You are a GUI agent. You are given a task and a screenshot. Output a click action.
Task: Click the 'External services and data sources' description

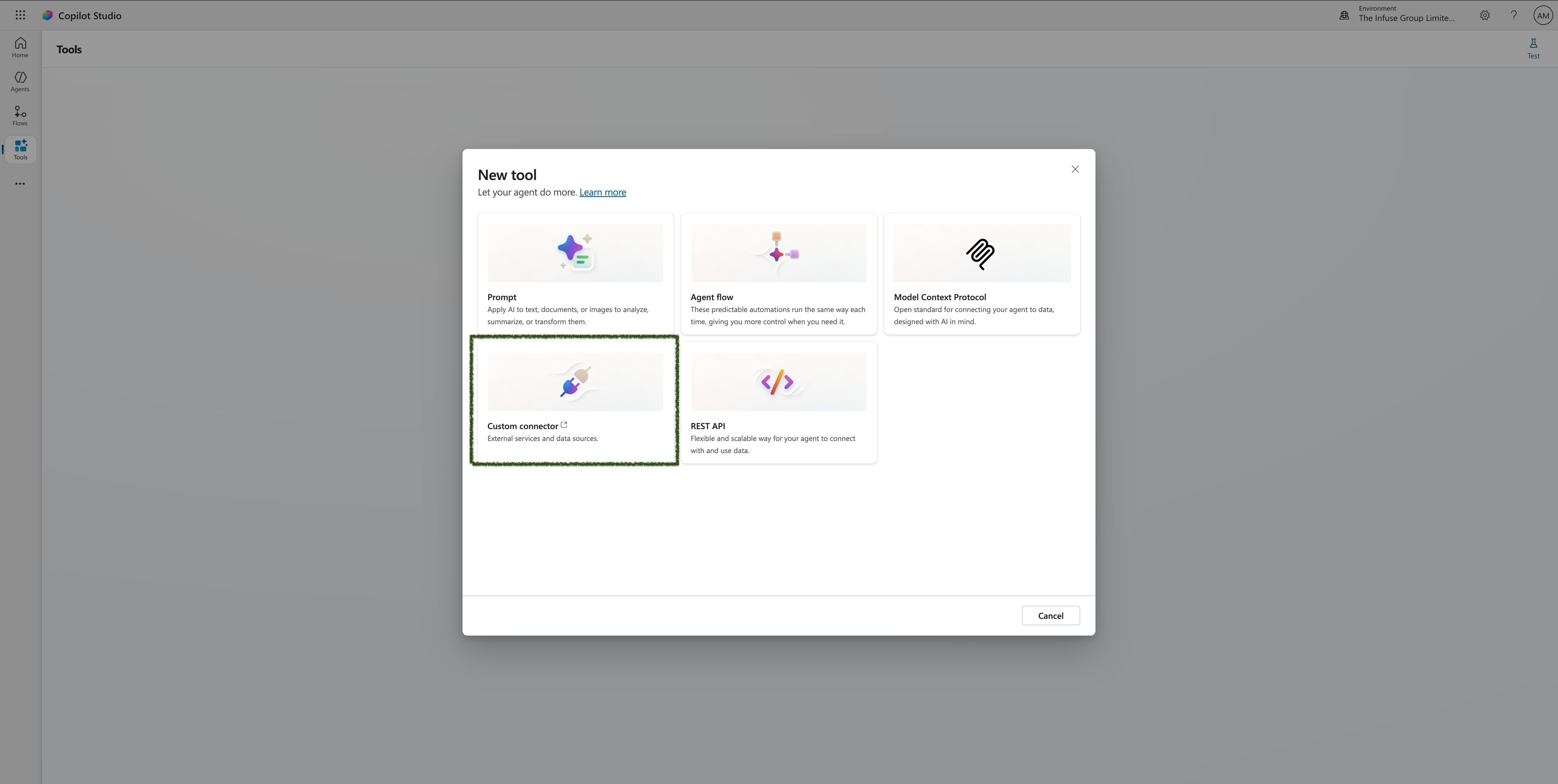point(543,439)
